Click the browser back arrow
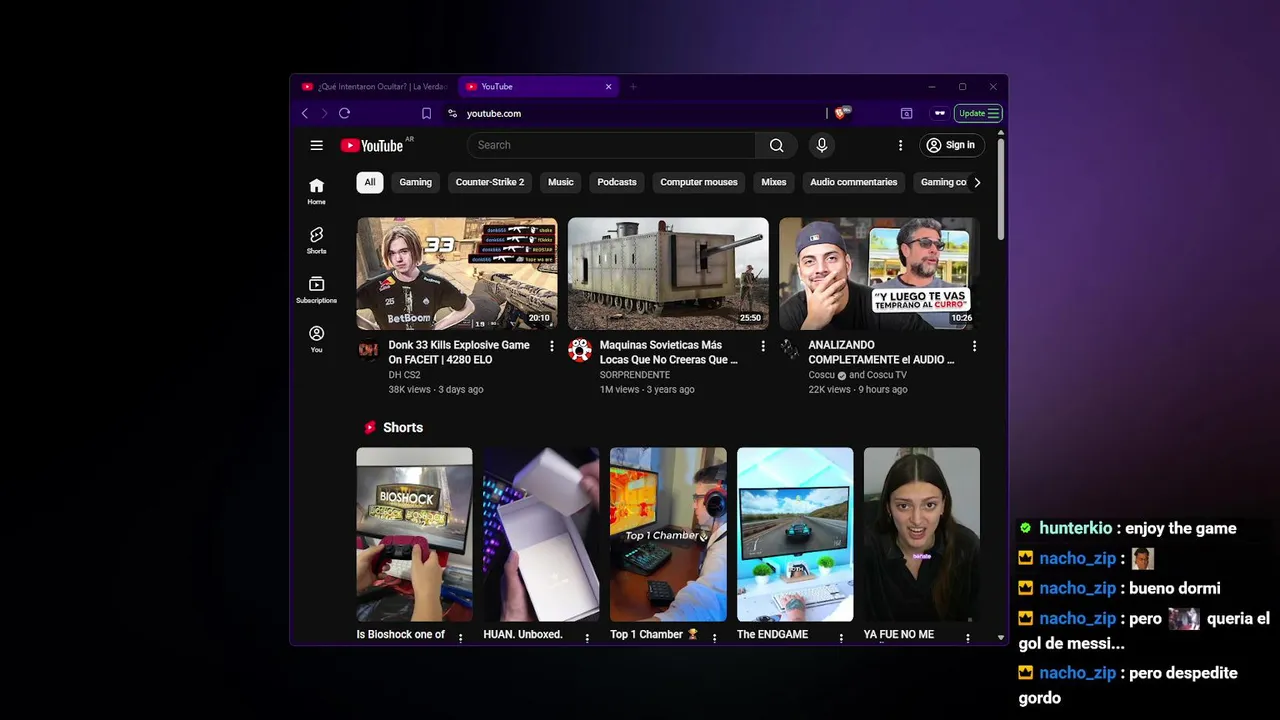Viewport: 1280px width, 720px height. point(305,113)
